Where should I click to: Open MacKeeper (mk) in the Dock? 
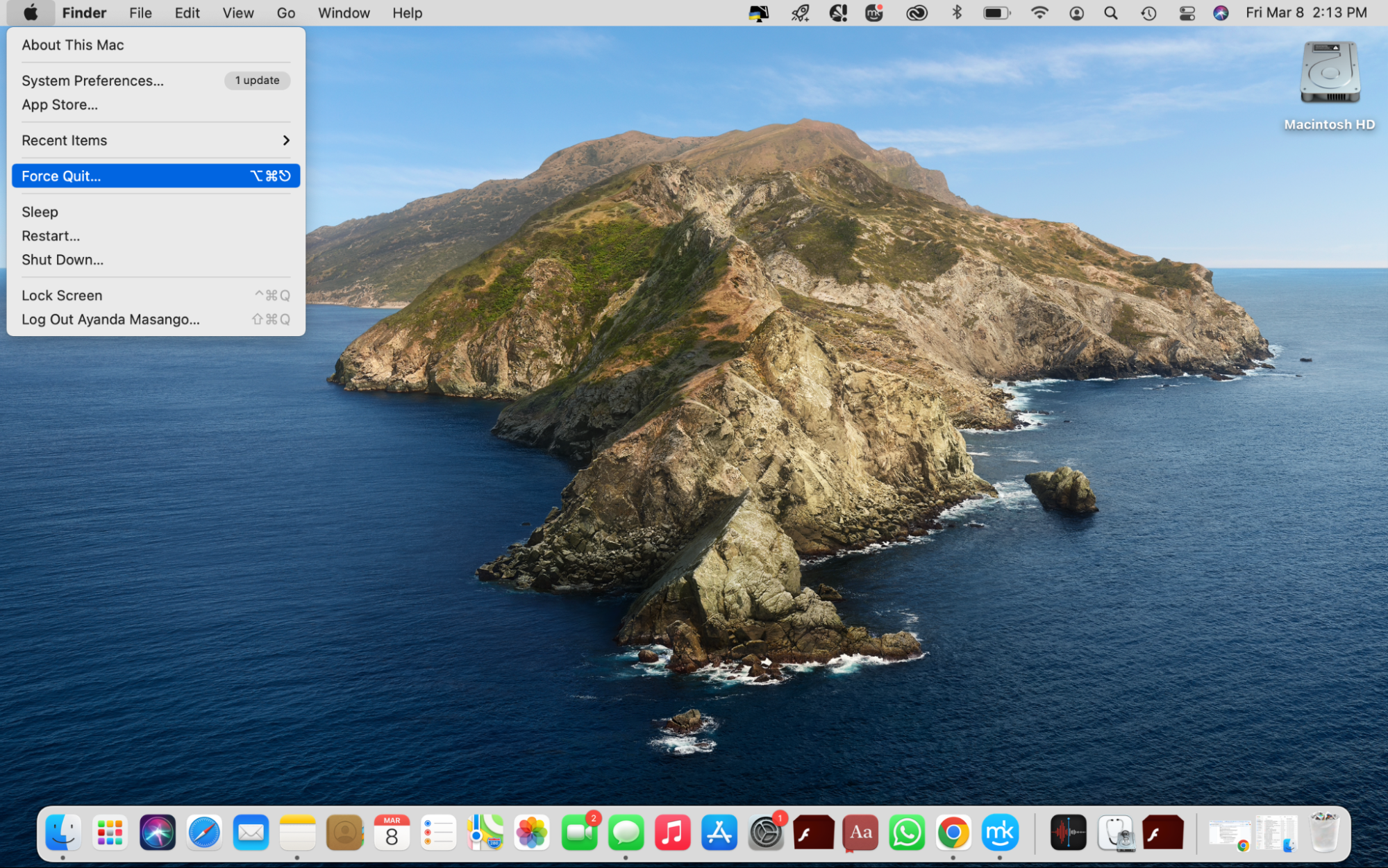1000,833
